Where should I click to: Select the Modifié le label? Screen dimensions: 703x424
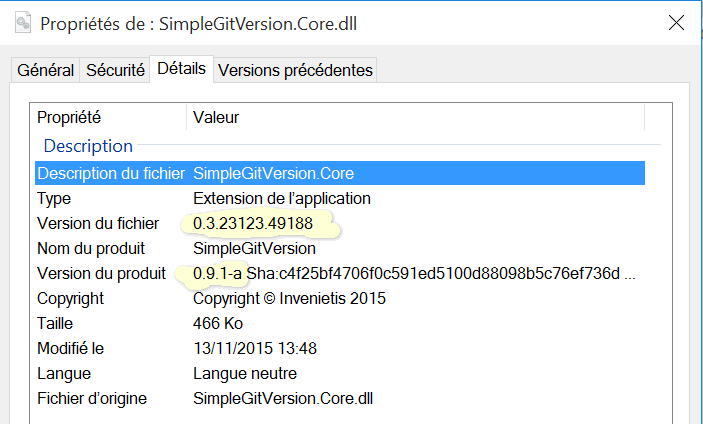[x=70, y=349]
